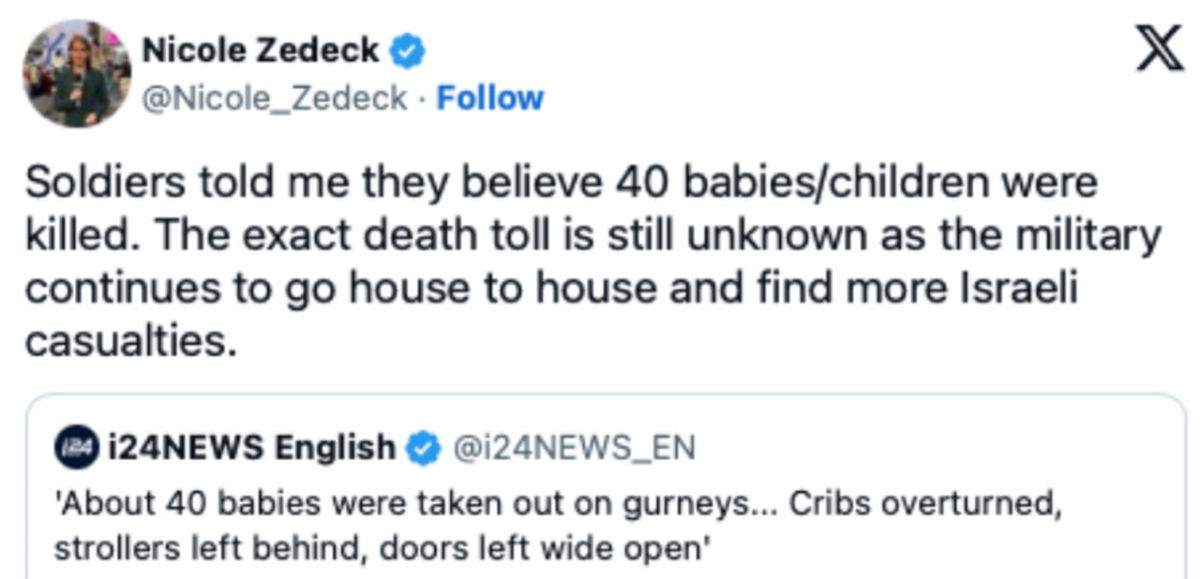Follow Nicole Zedeck's account
Image resolution: width=1200 pixels, height=579 pixels.
click(490, 98)
